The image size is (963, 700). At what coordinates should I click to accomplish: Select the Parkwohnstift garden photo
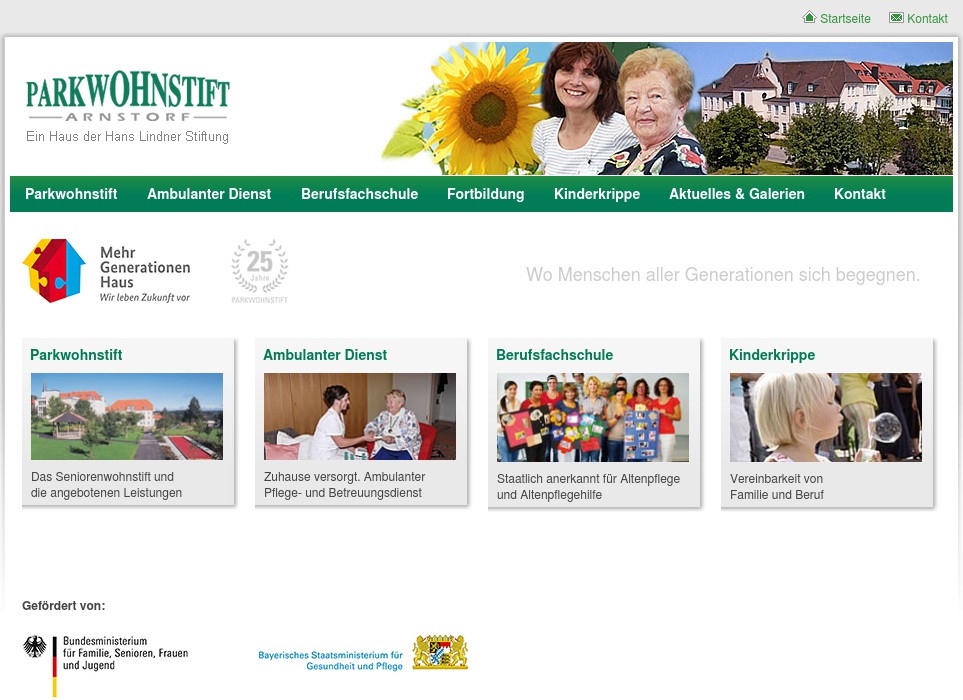tap(127, 416)
